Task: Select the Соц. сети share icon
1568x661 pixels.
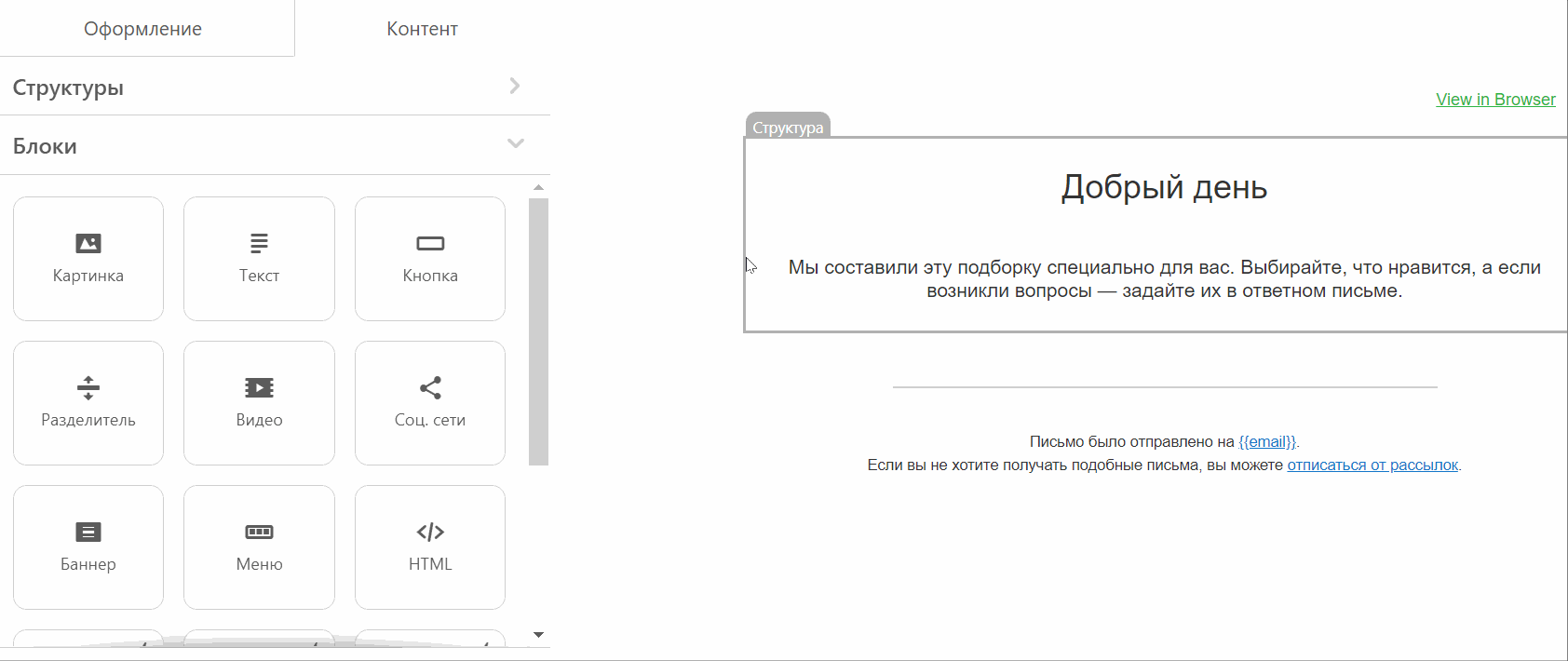Action: pyautogui.click(x=430, y=388)
